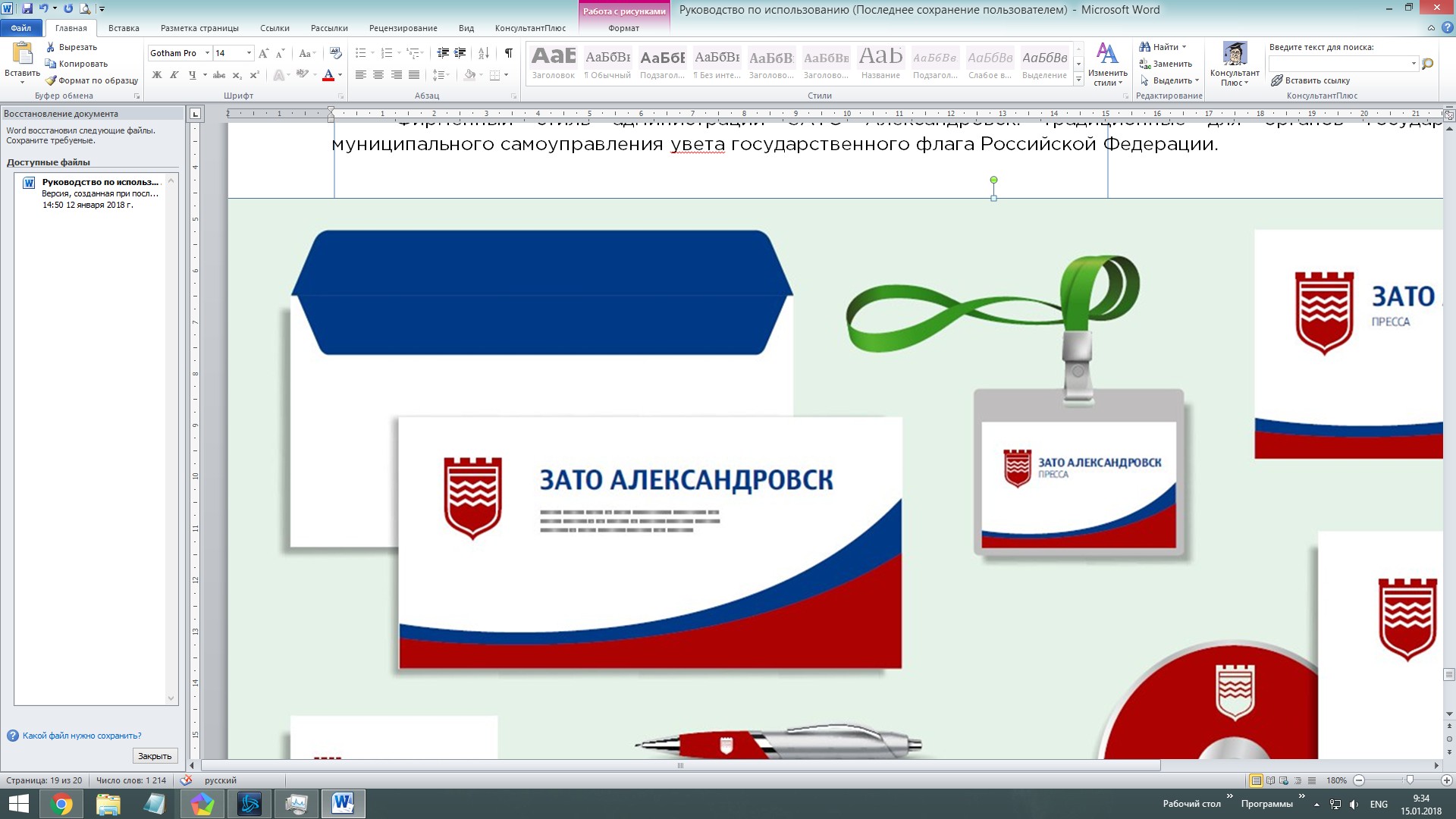The height and width of the screenshot is (819, 1456).
Task: Increase paragraph indent
Action: [460, 53]
